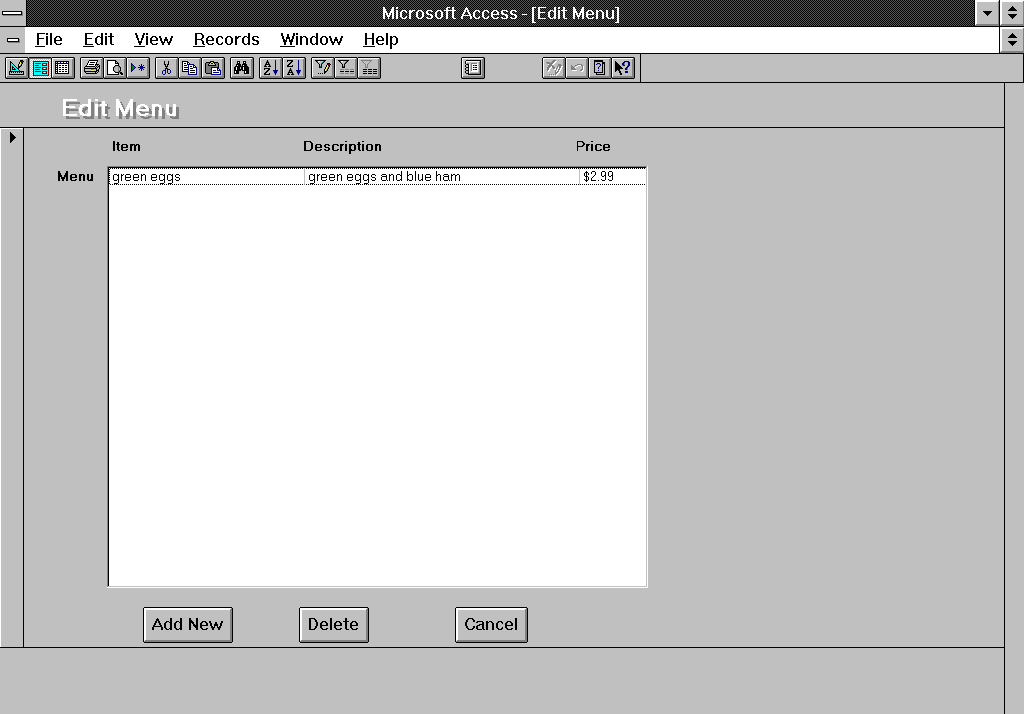Click the Find binoculars icon

pos(241,68)
